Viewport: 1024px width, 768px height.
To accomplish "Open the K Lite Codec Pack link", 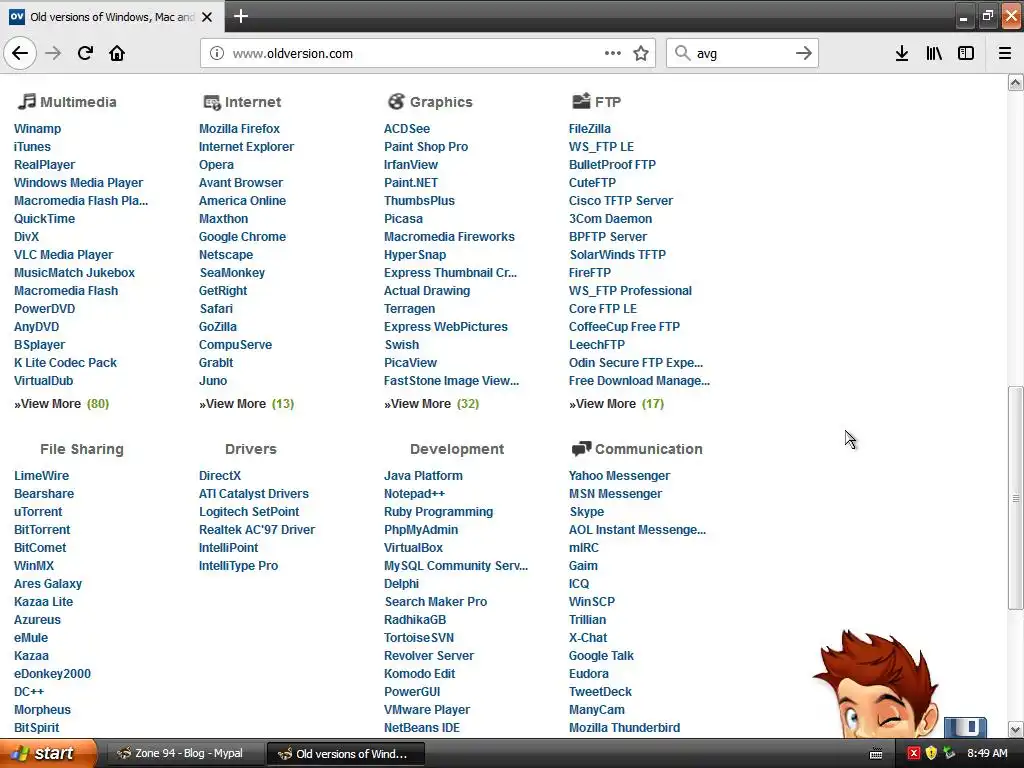I will [x=65, y=362].
